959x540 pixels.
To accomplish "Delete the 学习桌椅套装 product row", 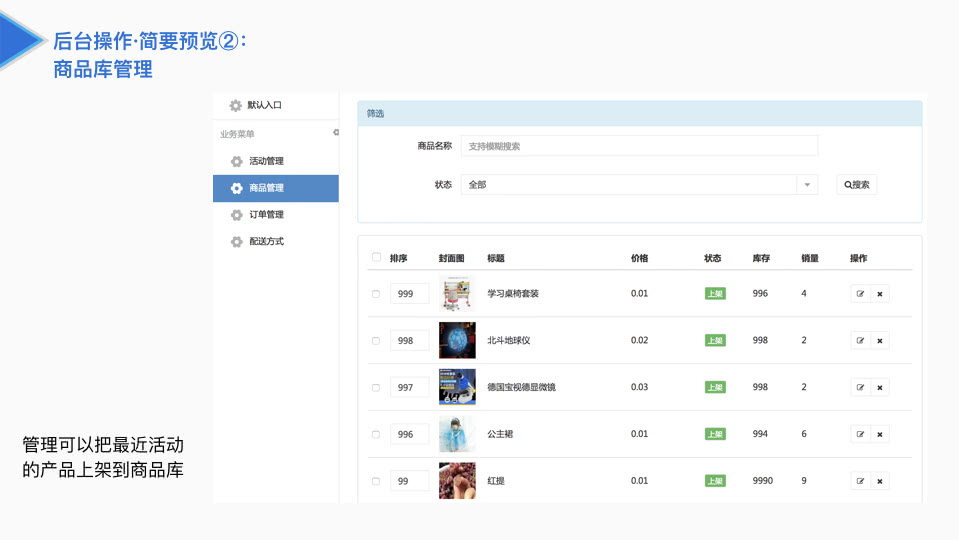I will pyautogui.click(x=879, y=294).
